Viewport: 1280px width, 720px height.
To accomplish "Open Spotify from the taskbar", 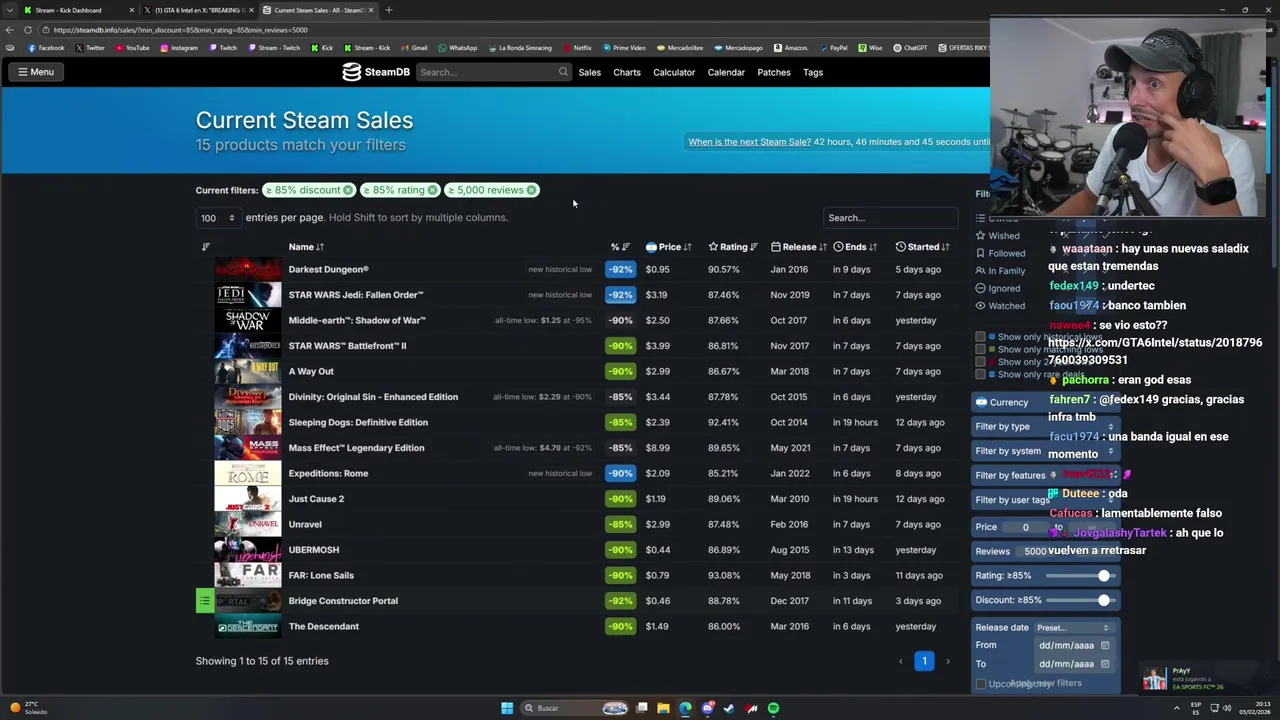I will 773,708.
